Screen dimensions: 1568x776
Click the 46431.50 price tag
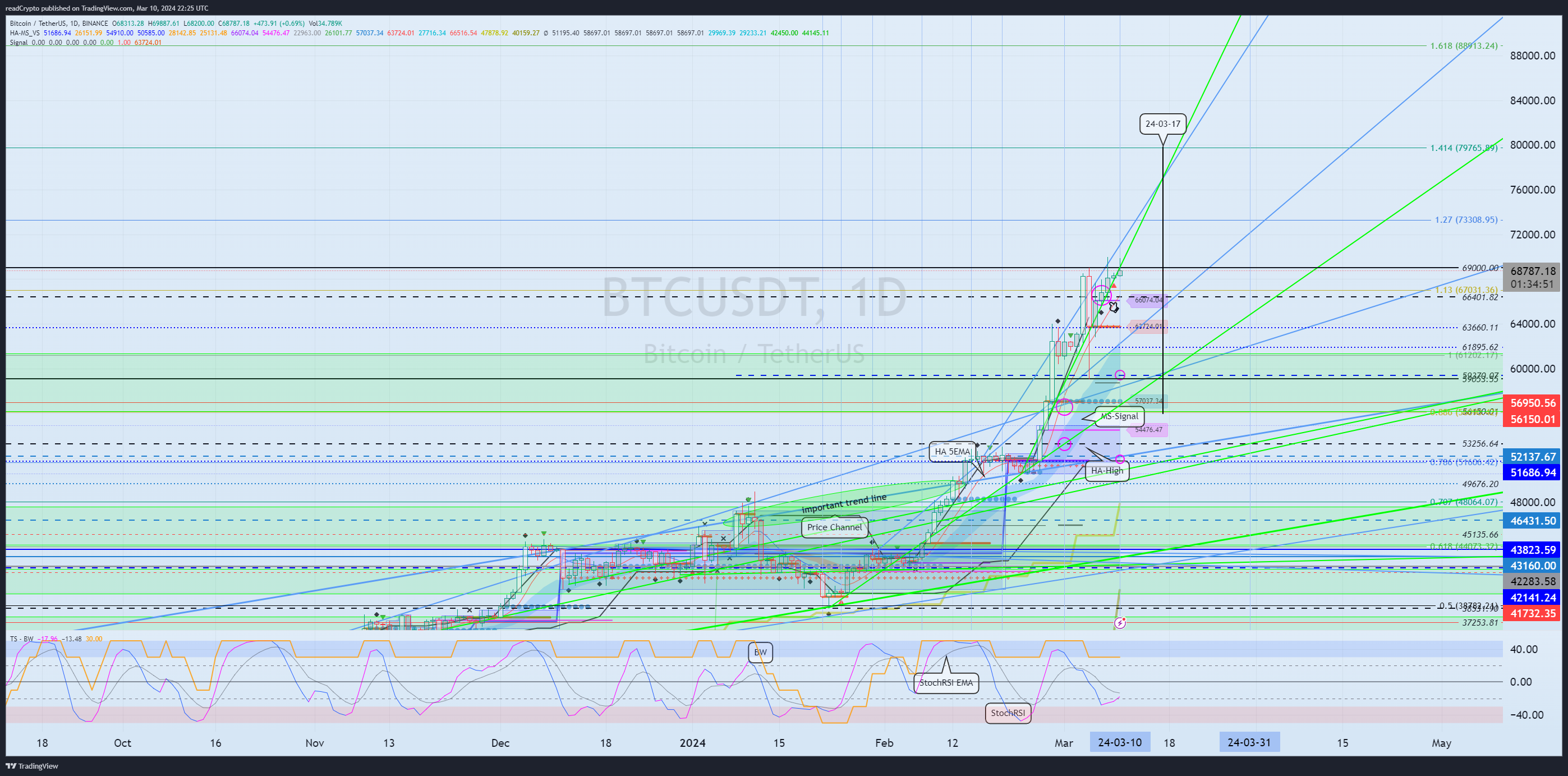(1532, 520)
